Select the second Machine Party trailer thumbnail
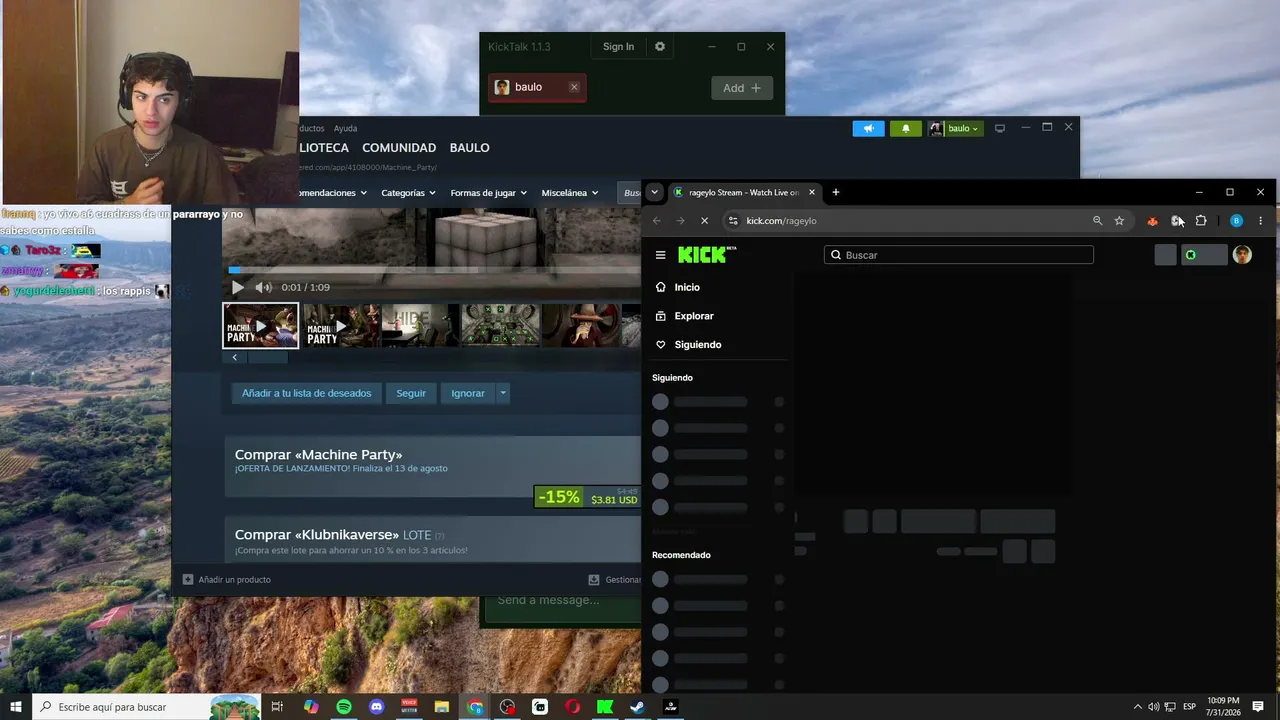Viewport: 1280px width, 720px height. (x=341, y=325)
